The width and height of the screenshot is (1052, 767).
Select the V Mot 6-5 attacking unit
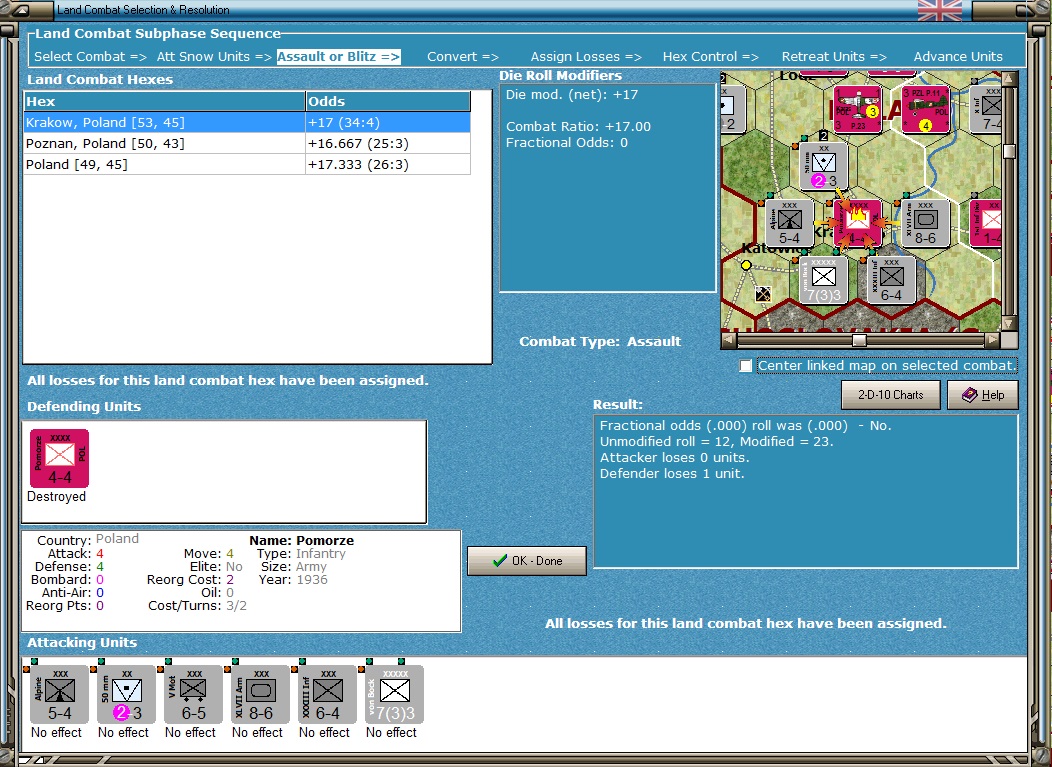click(193, 694)
